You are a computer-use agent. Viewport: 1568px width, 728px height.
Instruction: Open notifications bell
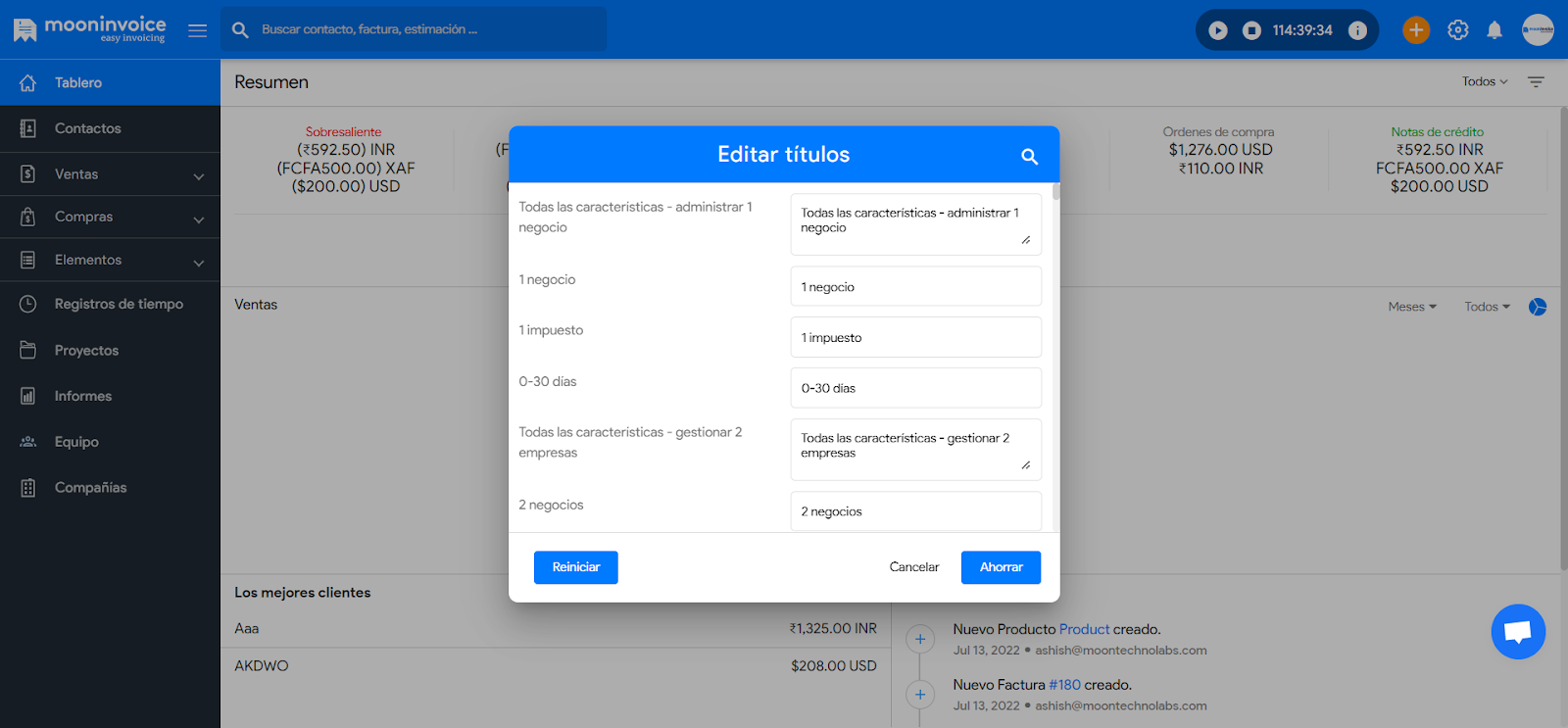pos(1494,30)
